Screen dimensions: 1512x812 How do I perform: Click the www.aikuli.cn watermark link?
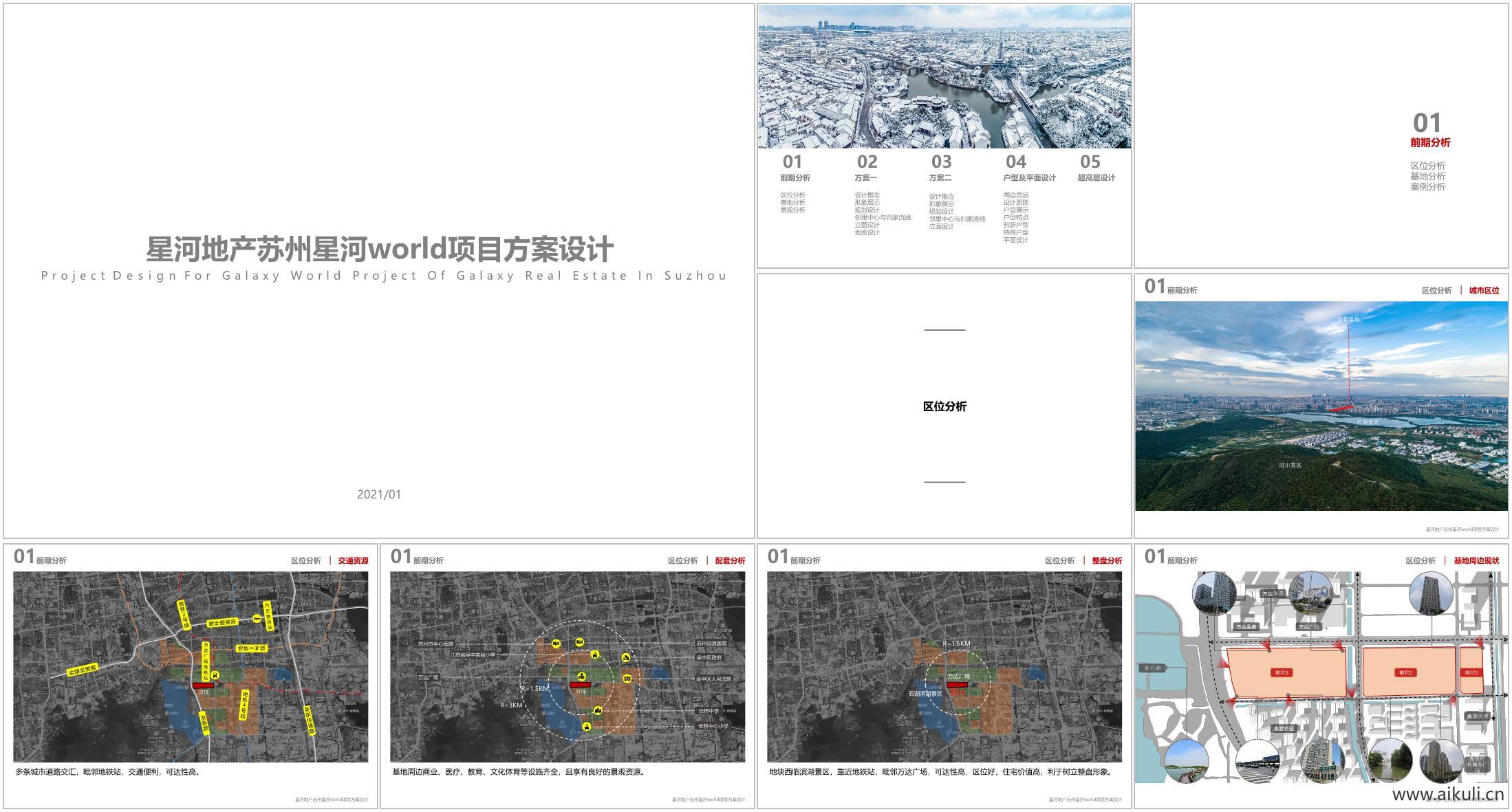click(x=1447, y=795)
